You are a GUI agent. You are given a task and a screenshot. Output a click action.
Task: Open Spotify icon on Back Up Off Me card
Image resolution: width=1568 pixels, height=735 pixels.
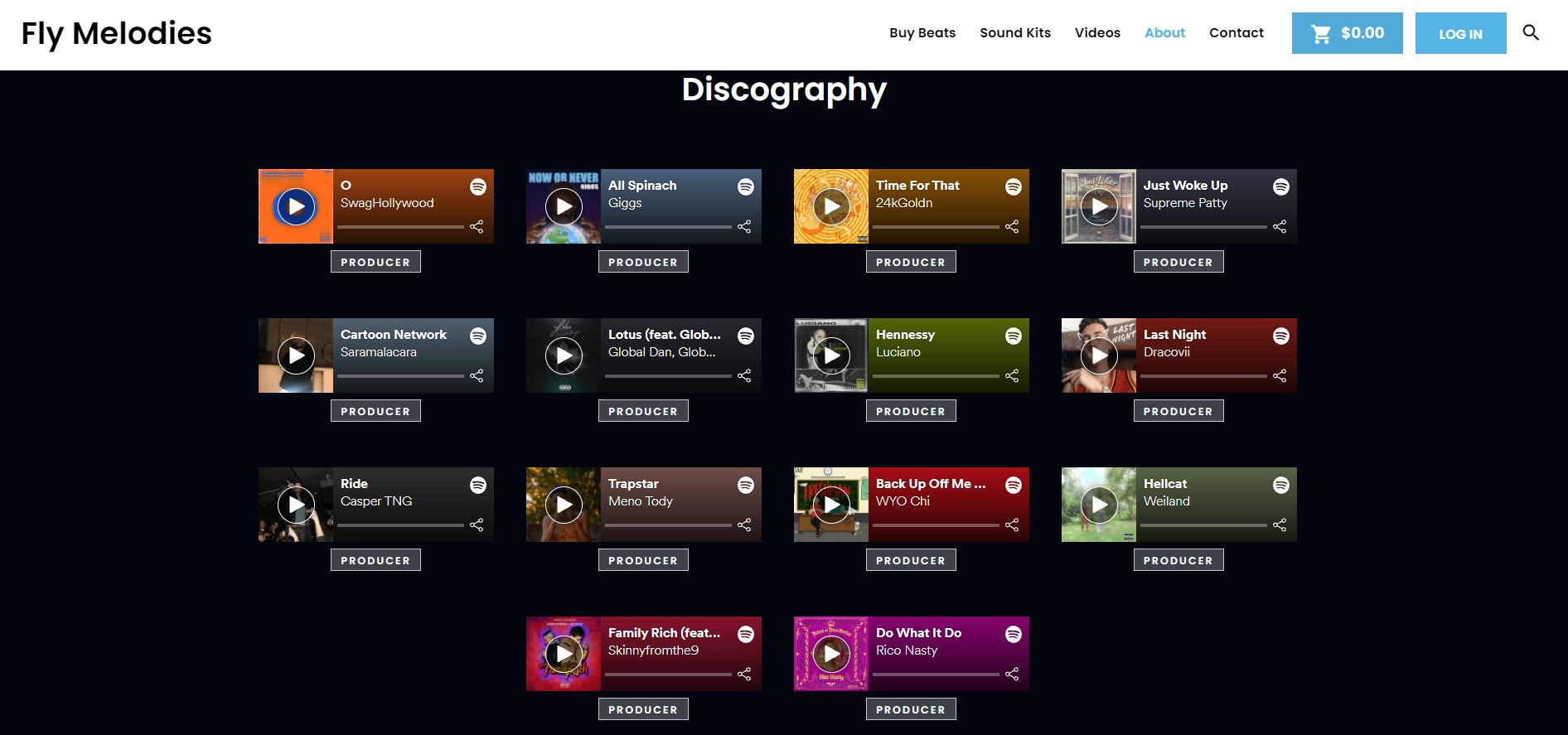pos(1014,485)
